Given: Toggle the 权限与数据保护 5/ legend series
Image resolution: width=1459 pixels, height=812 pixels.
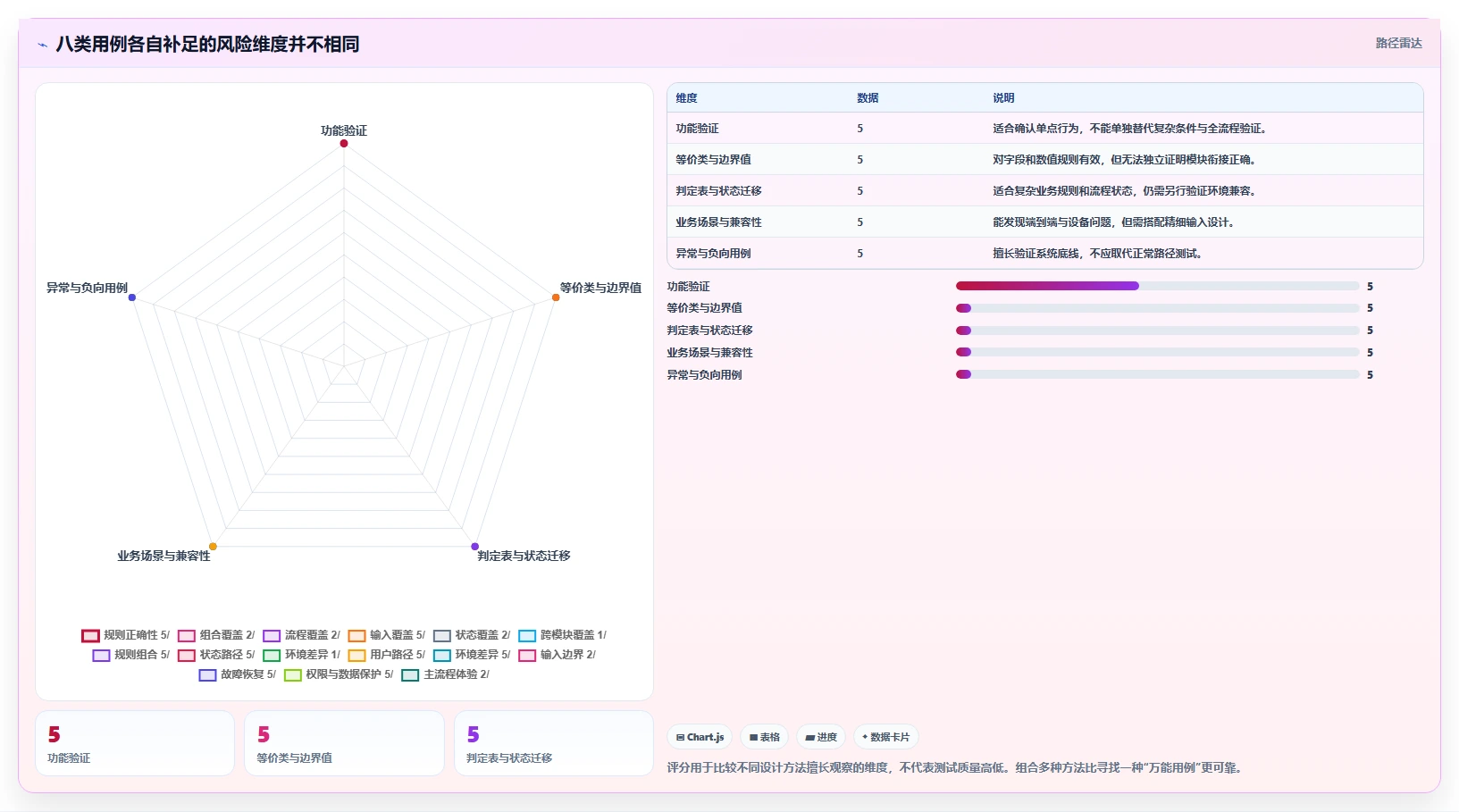Looking at the screenshot, I should 339,675.
